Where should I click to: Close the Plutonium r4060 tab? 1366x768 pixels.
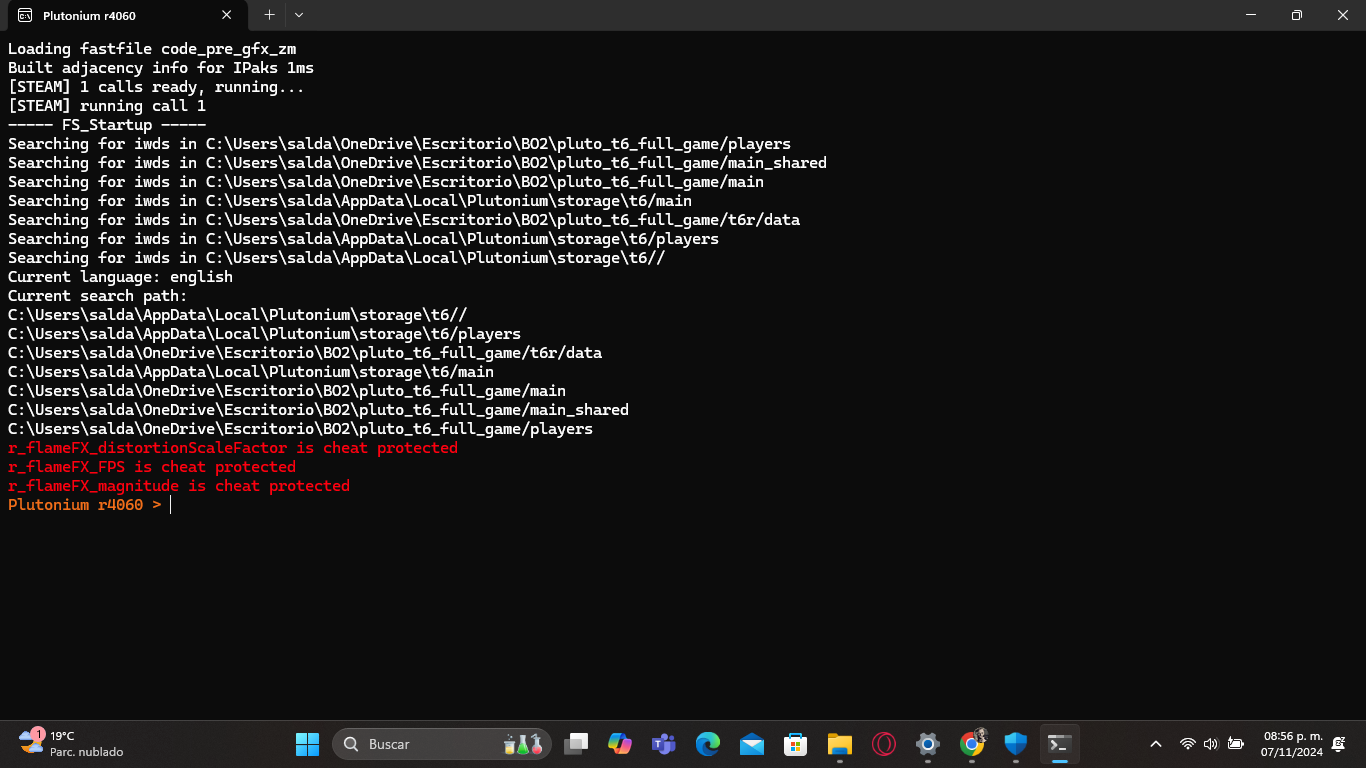(x=227, y=15)
